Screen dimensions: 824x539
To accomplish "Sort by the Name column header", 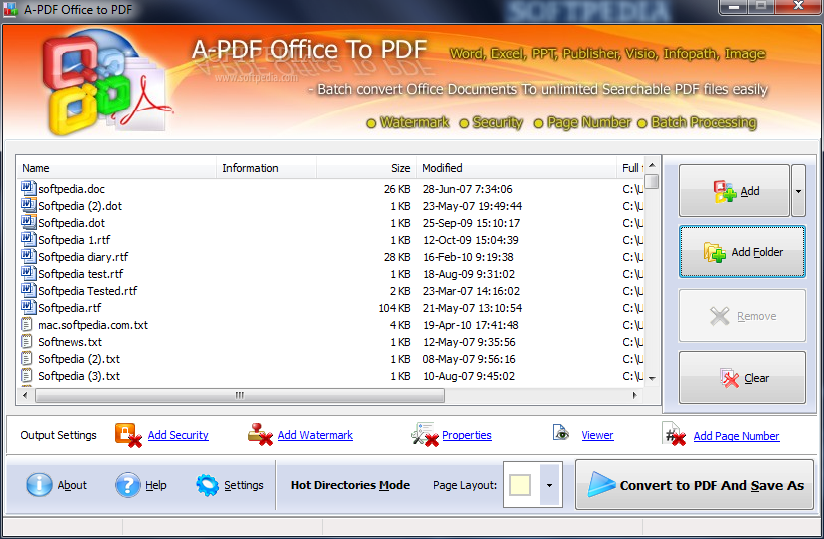I will coord(116,168).
